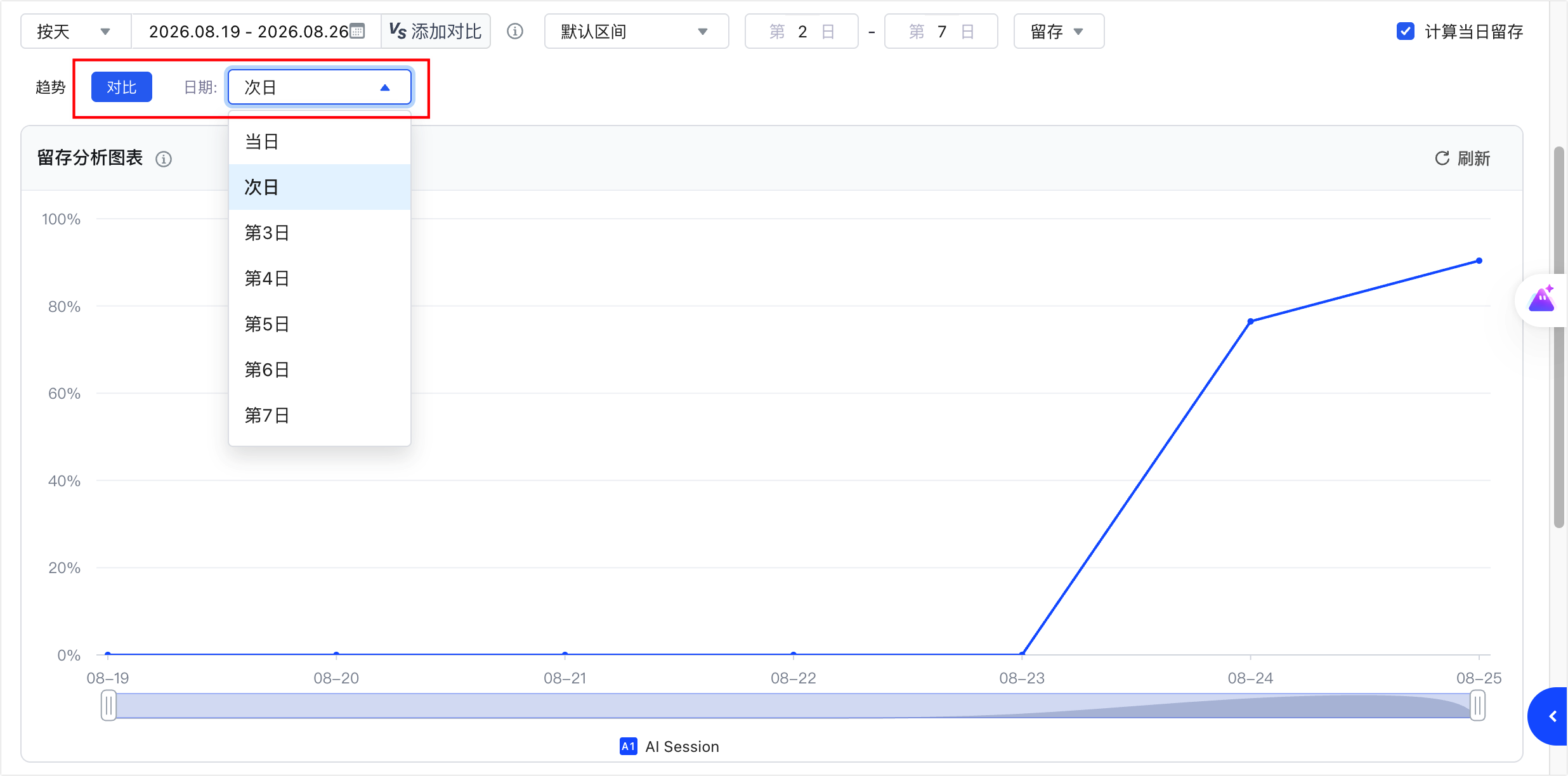Toggle the 计算当日留存 checkbox
This screenshot has height=776, width=1568.
pyautogui.click(x=1405, y=31)
